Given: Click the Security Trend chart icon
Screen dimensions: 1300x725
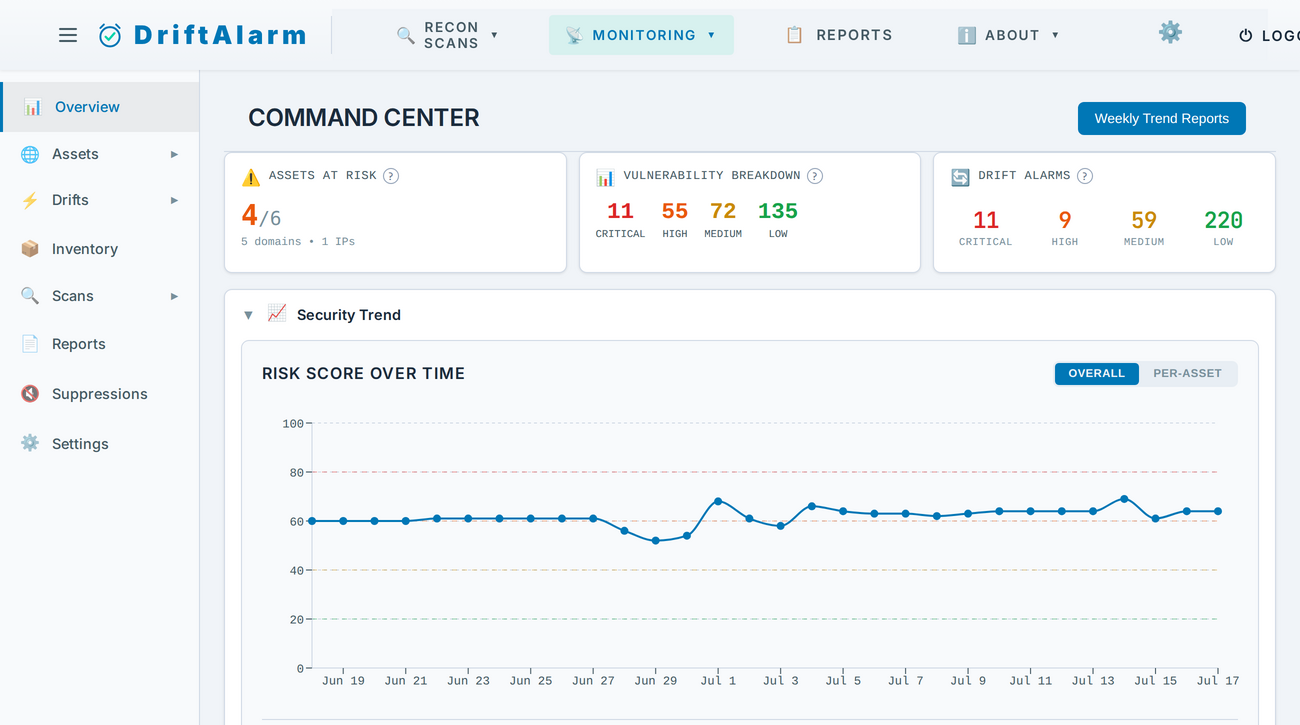Looking at the screenshot, I should tap(277, 314).
